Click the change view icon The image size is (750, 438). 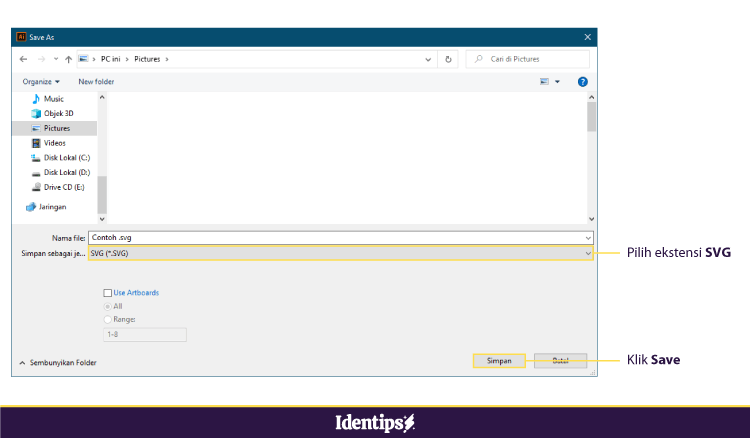click(x=545, y=81)
